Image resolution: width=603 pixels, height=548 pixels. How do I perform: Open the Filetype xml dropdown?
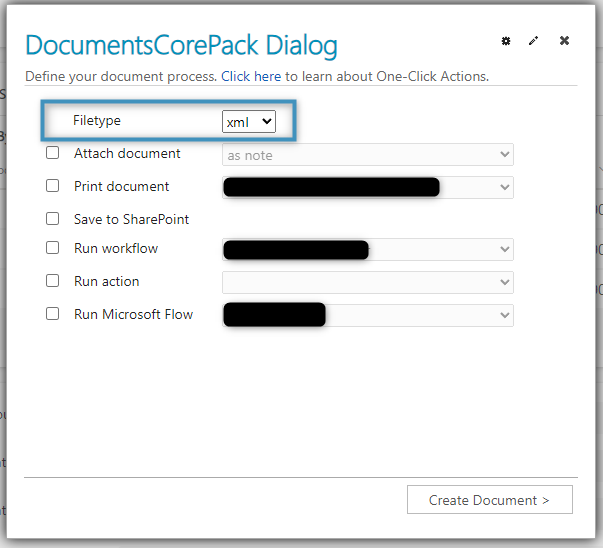[249, 122]
